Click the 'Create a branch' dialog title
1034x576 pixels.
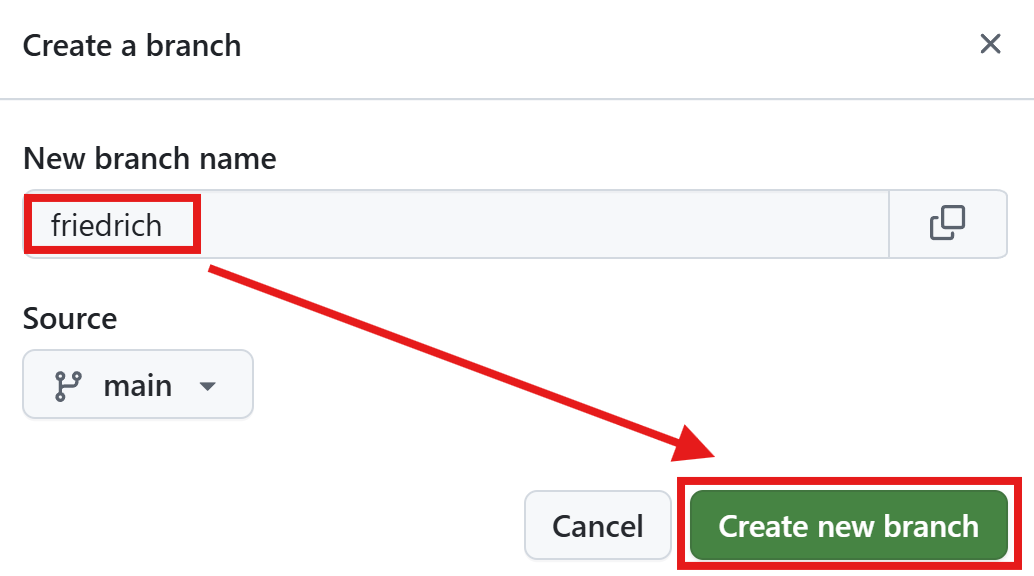click(x=132, y=45)
